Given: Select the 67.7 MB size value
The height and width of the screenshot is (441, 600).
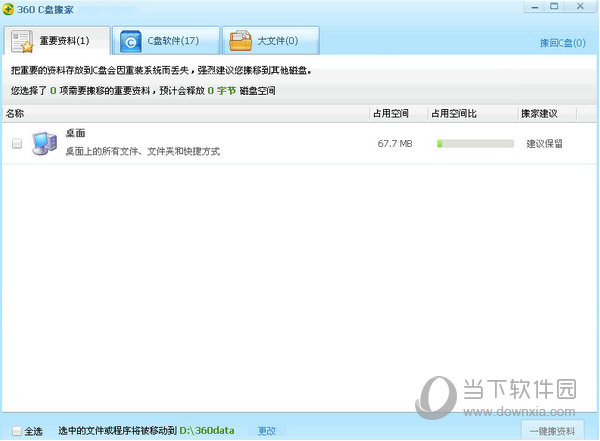Looking at the screenshot, I should point(395,144).
